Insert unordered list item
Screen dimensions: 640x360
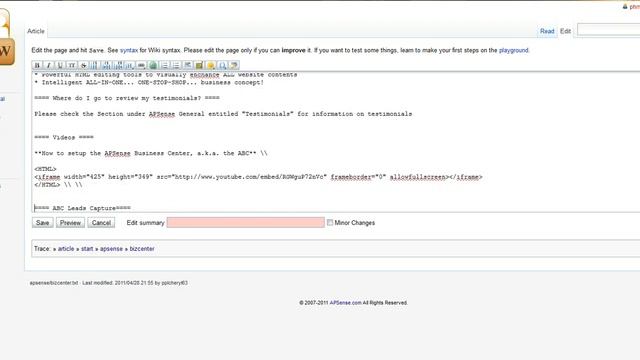click(x=176, y=65)
